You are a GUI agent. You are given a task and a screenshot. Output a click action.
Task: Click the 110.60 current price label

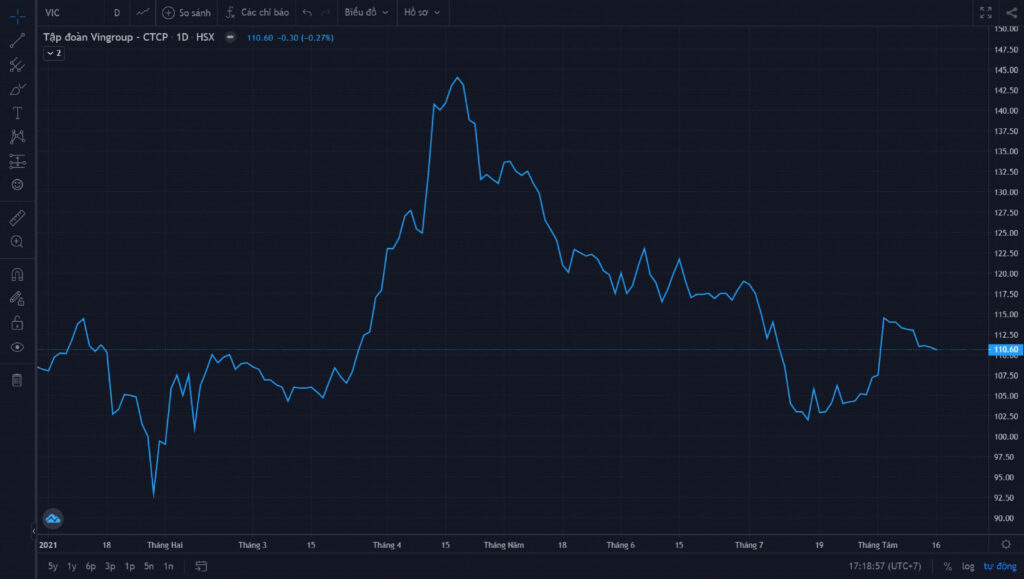[1006, 350]
